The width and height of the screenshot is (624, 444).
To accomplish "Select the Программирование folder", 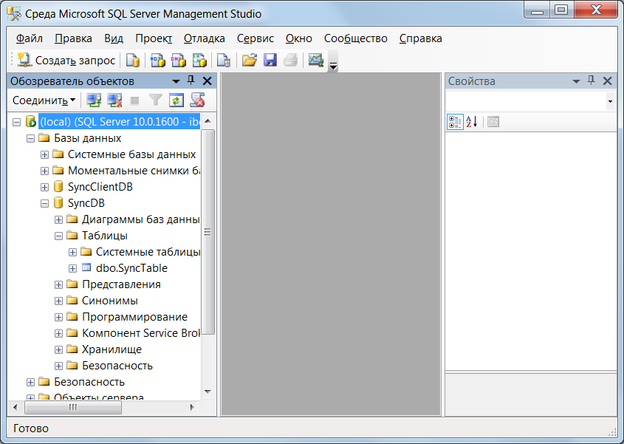I will 135,317.
